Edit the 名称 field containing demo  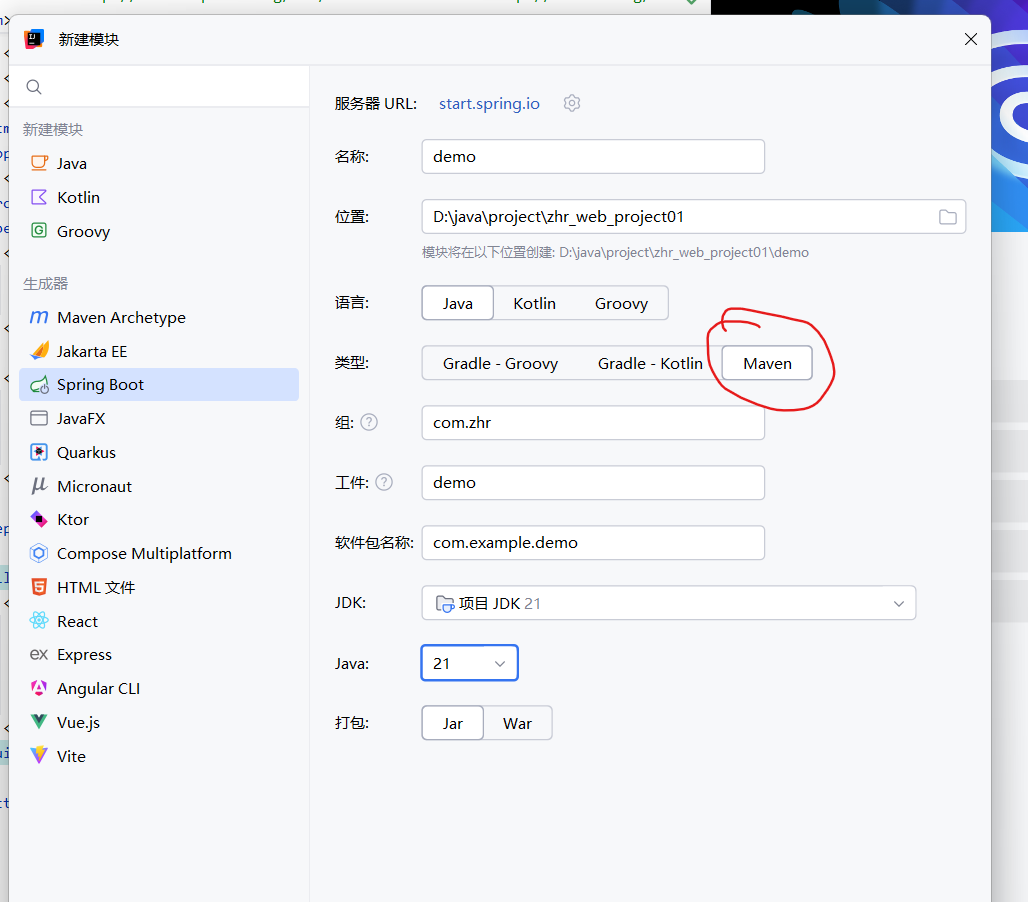click(593, 157)
